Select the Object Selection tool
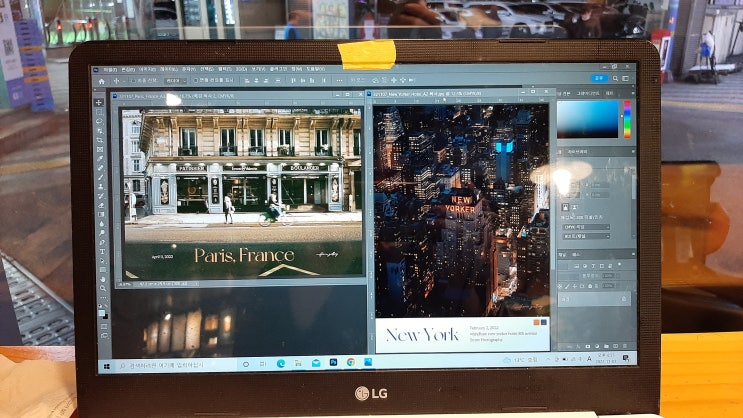Image resolution: width=743 pixels, height=418 pixels. point(100,131)
